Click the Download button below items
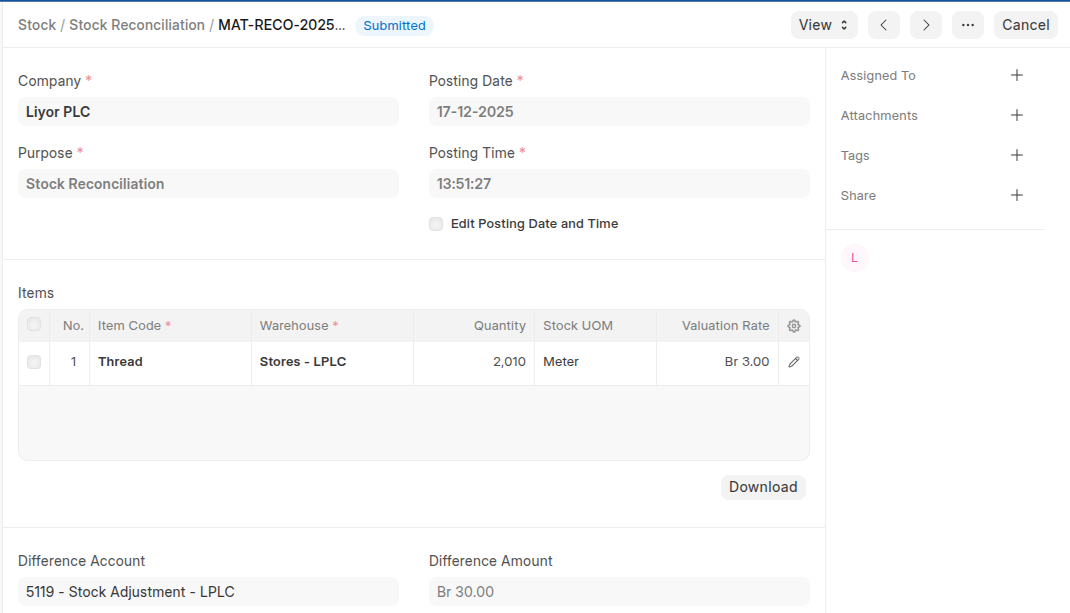 coord(763,487)
